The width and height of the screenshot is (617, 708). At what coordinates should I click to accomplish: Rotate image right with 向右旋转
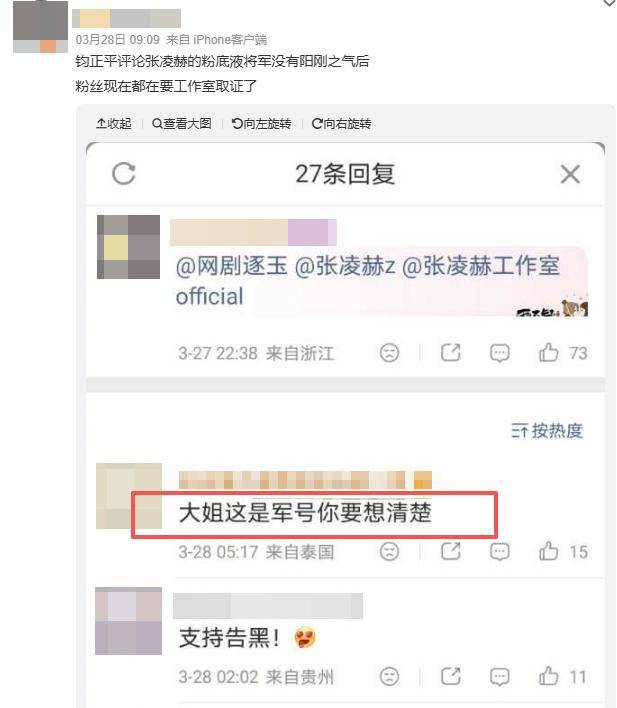click(341, 123)
